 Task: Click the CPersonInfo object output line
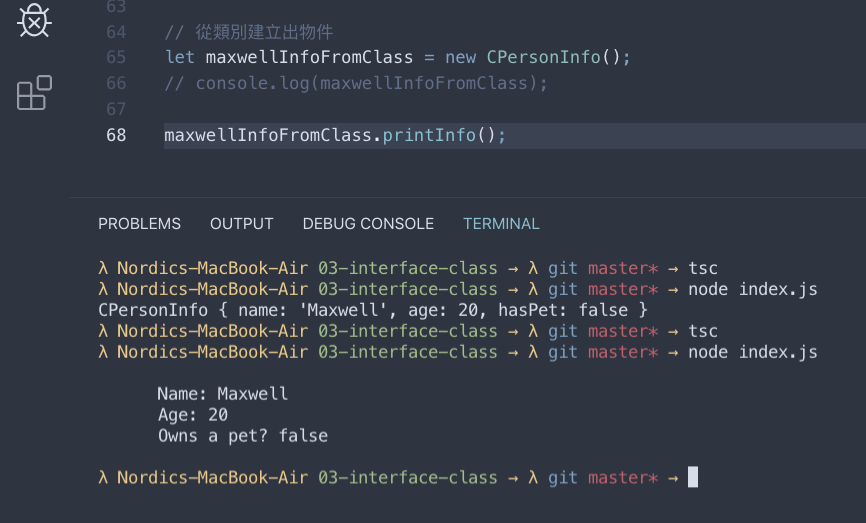pyautogui.click(x=373, y=310)
